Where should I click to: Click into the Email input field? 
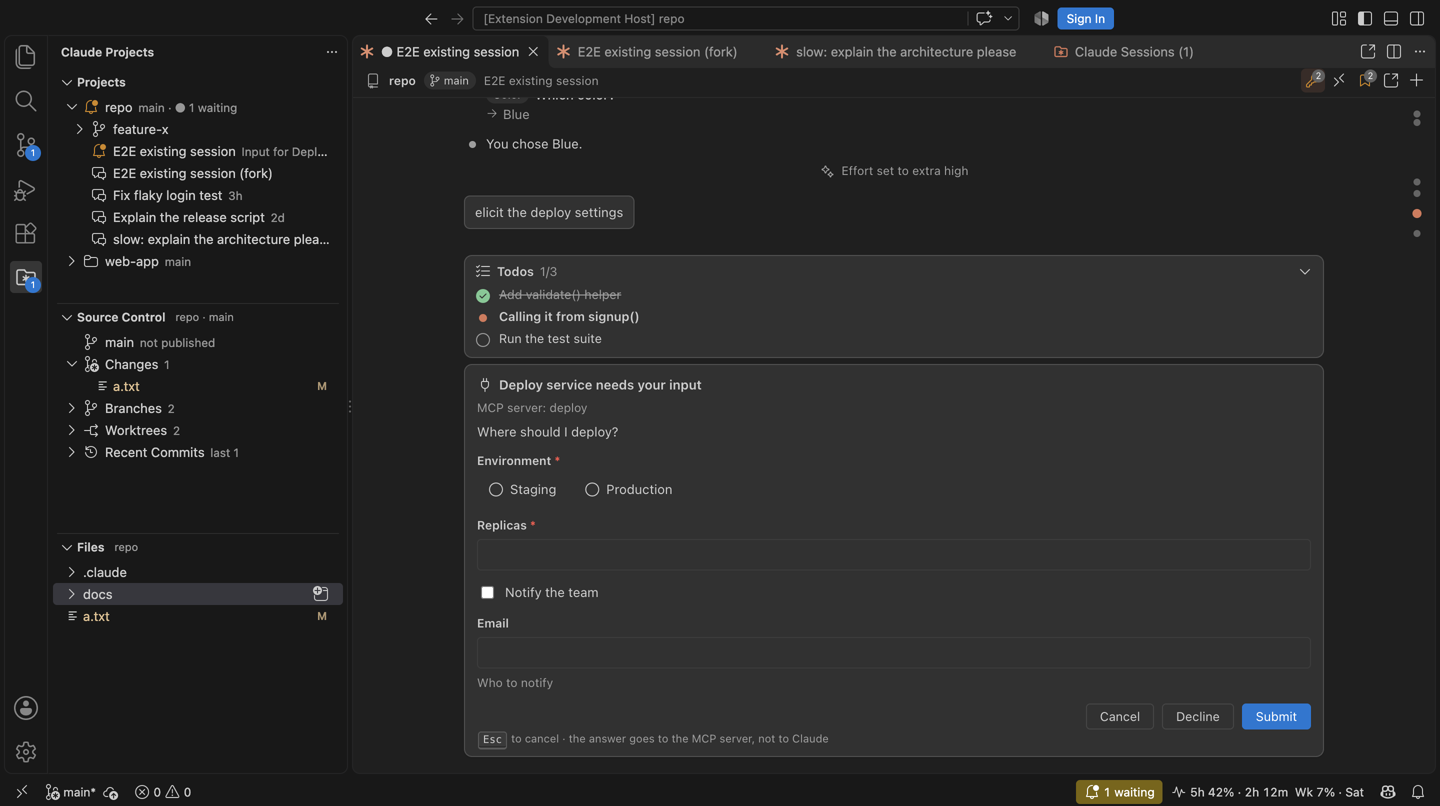point(894,653)
